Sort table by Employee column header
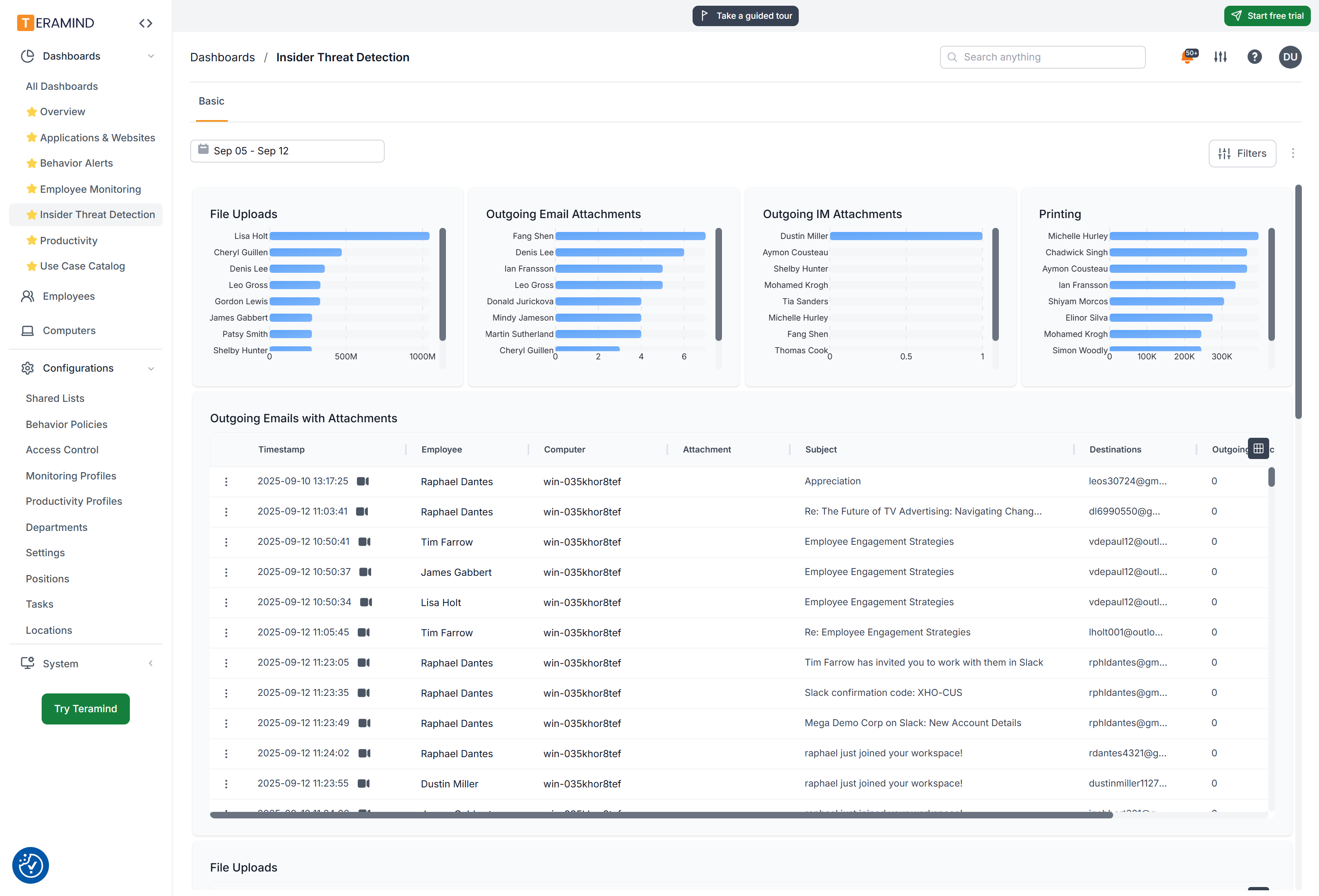 pos(441,449)
